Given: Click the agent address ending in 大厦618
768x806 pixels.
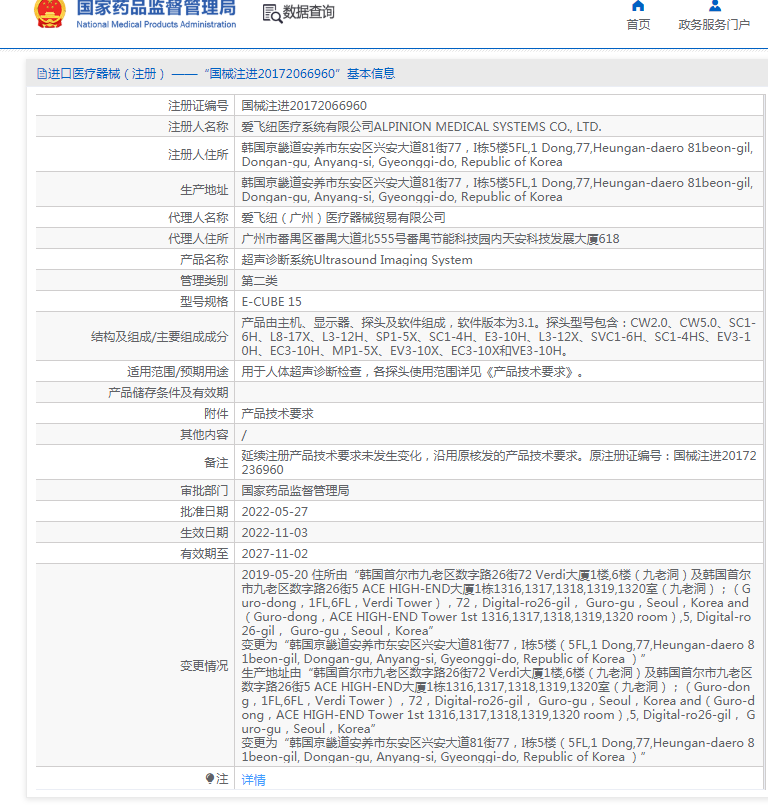Looking at the screenshot, I should 430,239.
